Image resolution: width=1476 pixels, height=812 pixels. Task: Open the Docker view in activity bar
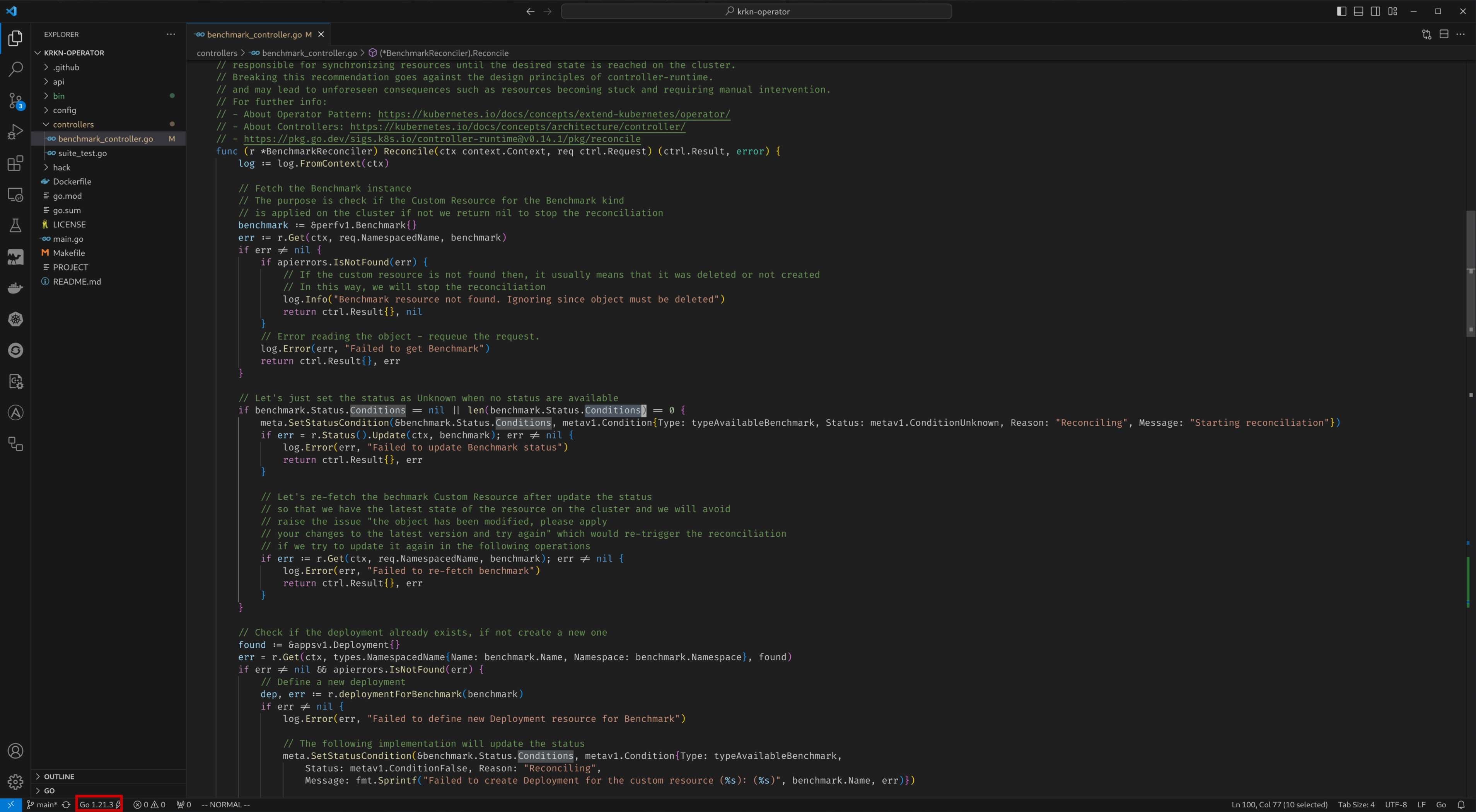tap(15, 288)
